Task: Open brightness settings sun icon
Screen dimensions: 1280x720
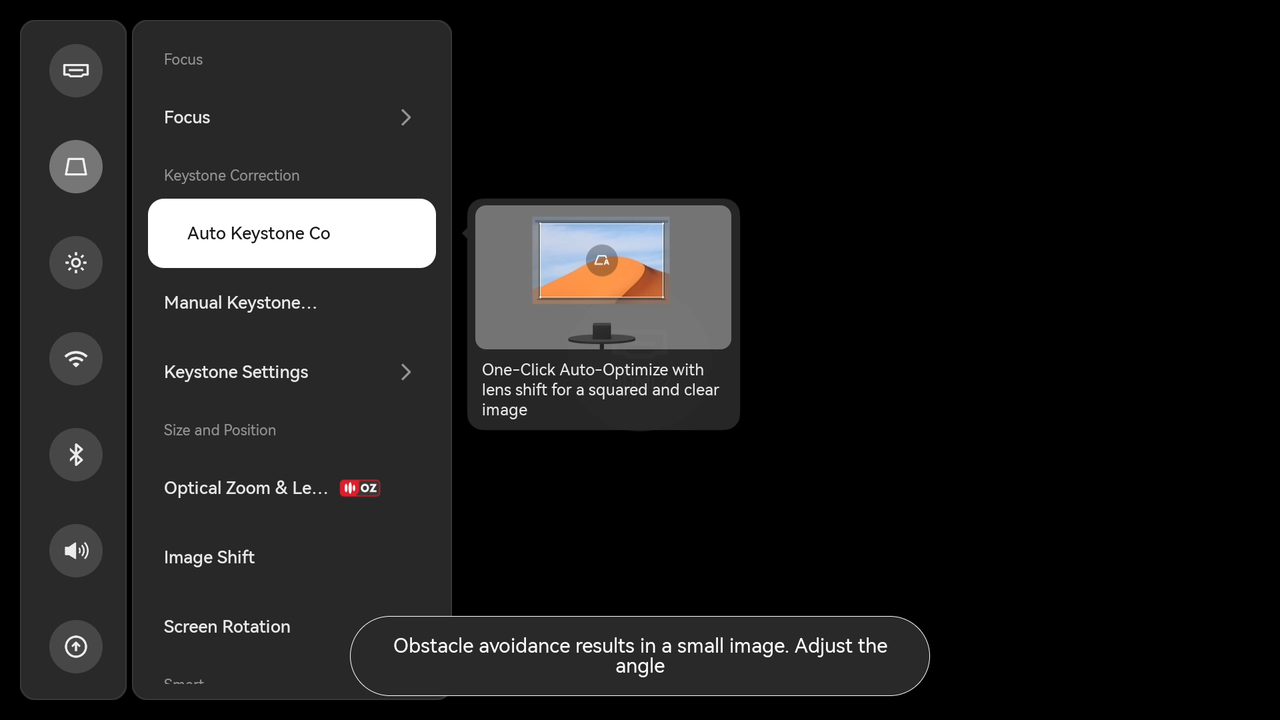Action: tap(76, 263)
